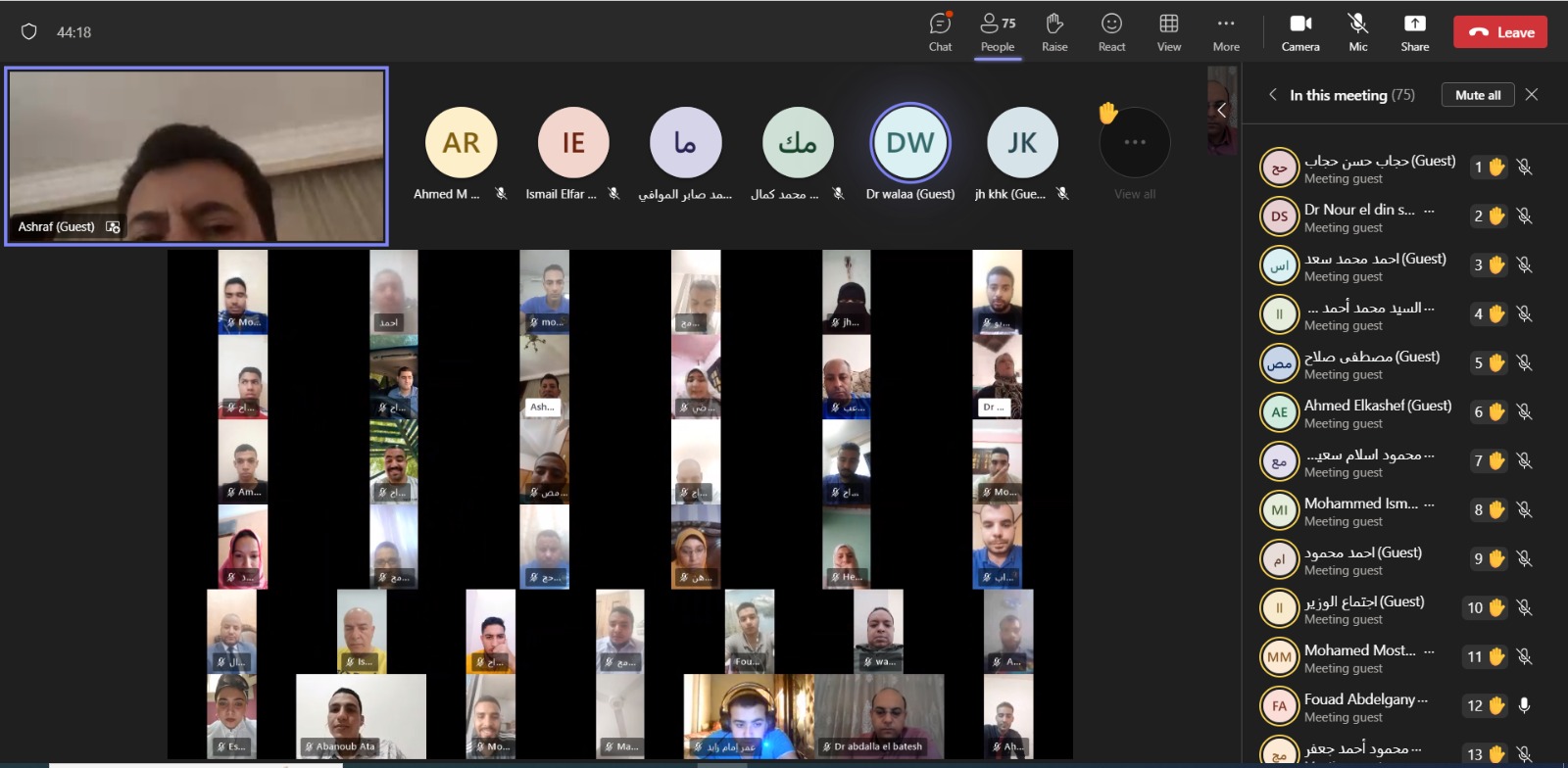This screenshot has width=1568, height=768.
Task: Open the React emoji menu
Action: coord(1111,32)
